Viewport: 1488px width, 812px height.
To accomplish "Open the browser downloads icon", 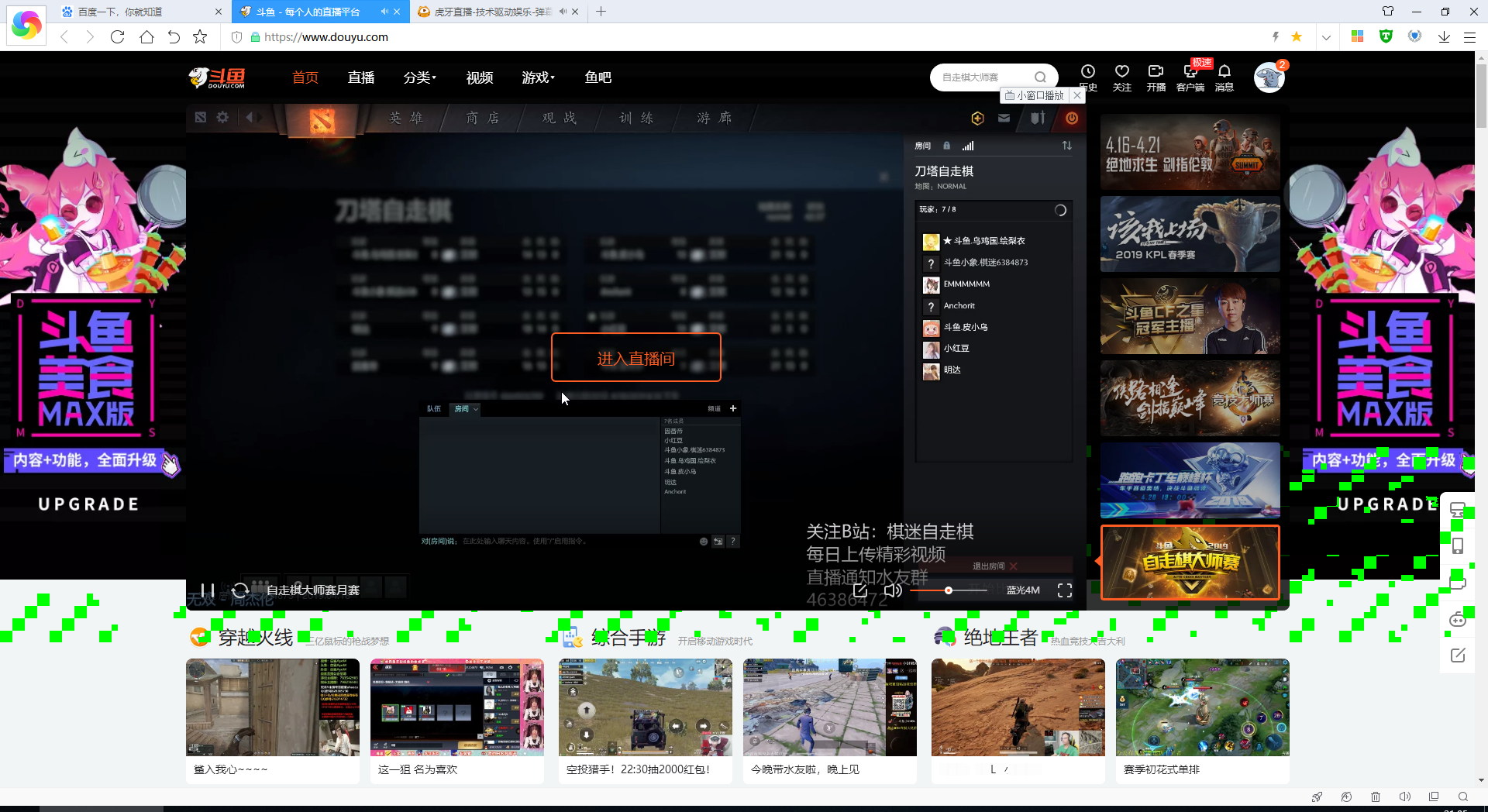I will click(1444, 37).
